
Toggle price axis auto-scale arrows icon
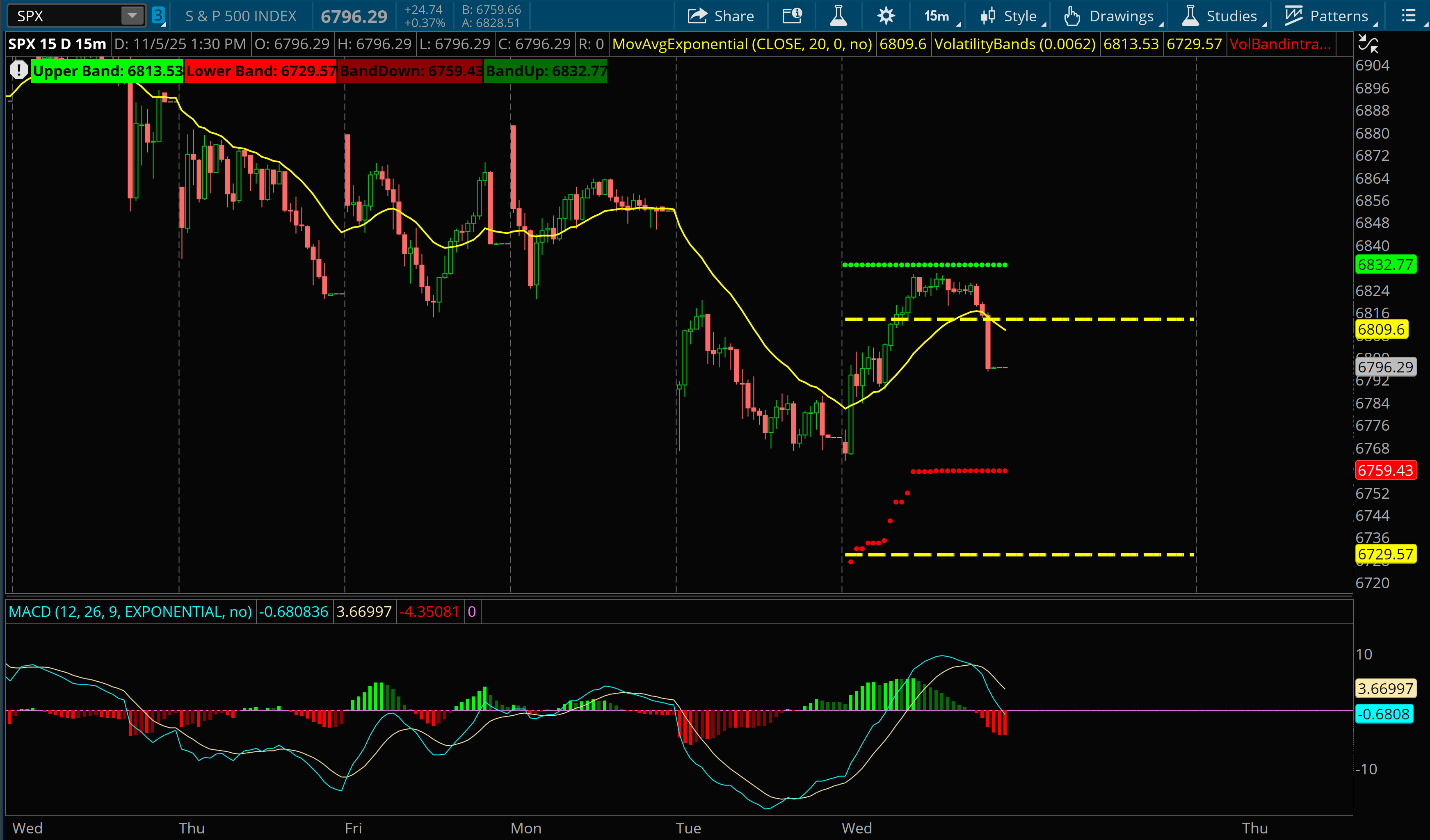tap(1368, 44)
